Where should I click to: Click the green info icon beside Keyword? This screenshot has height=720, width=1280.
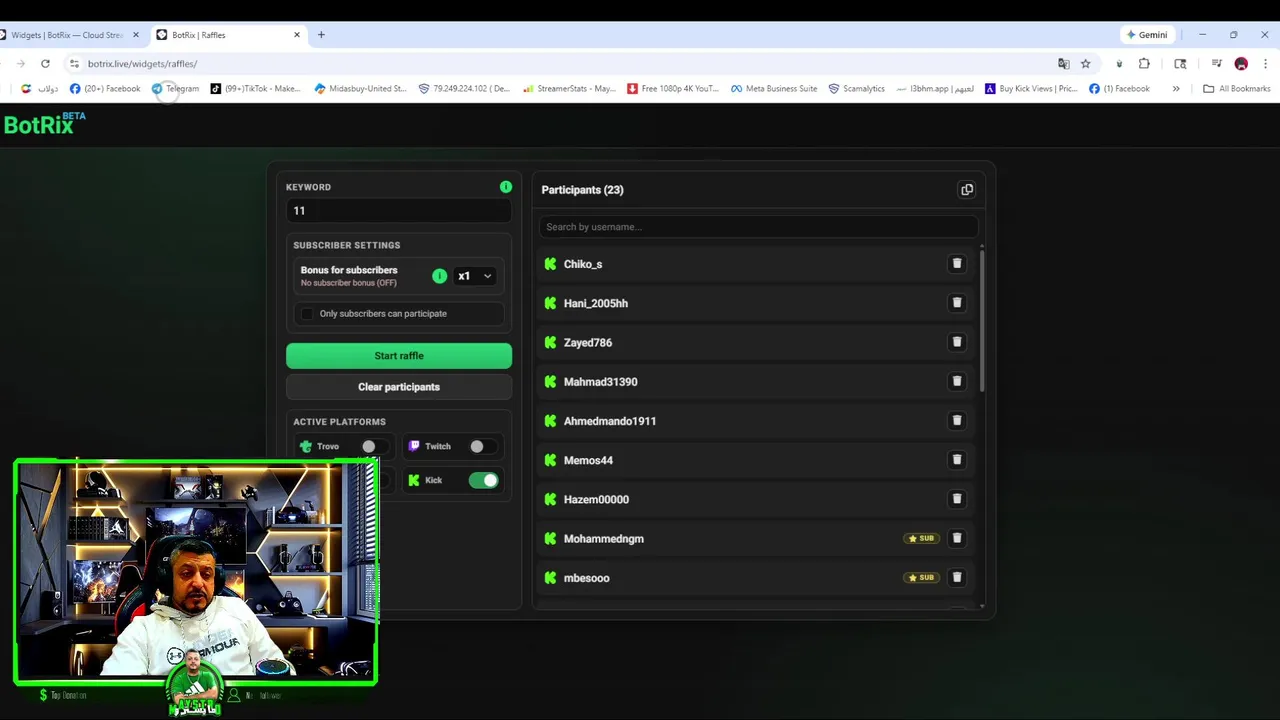(x=506, y=187)
